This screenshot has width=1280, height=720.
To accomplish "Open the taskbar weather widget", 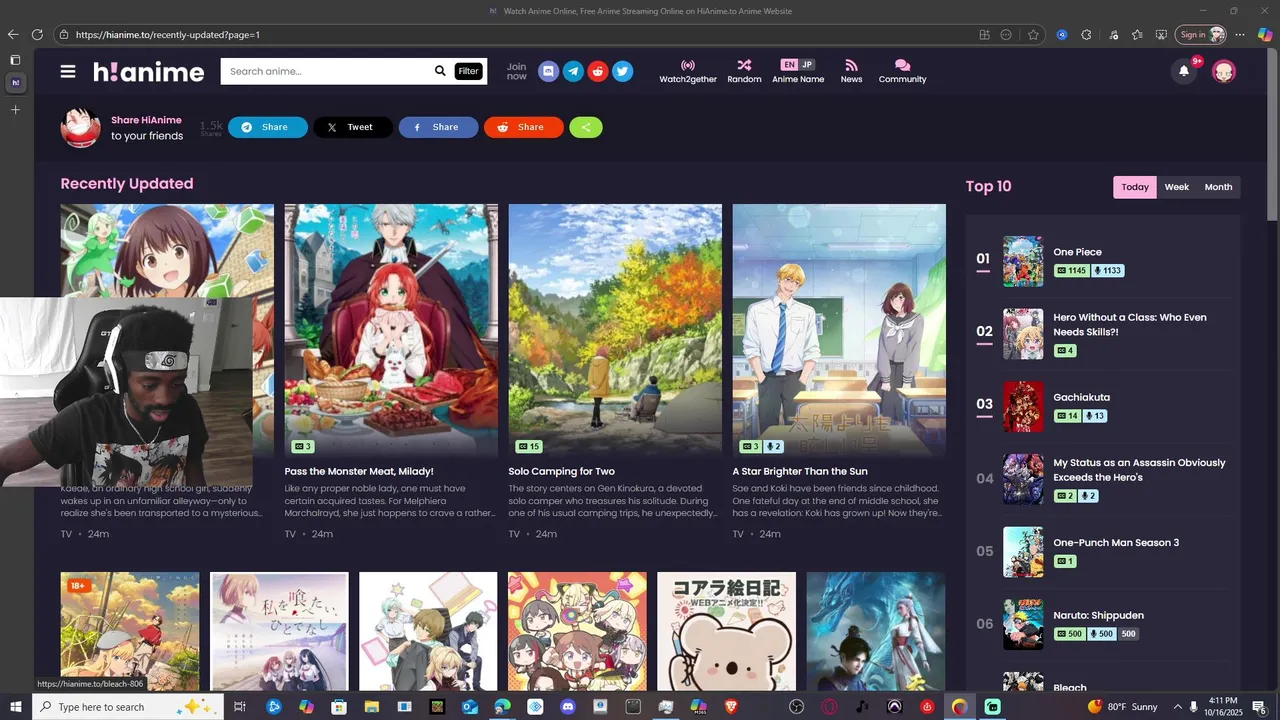I will (x=1122, y=707).
